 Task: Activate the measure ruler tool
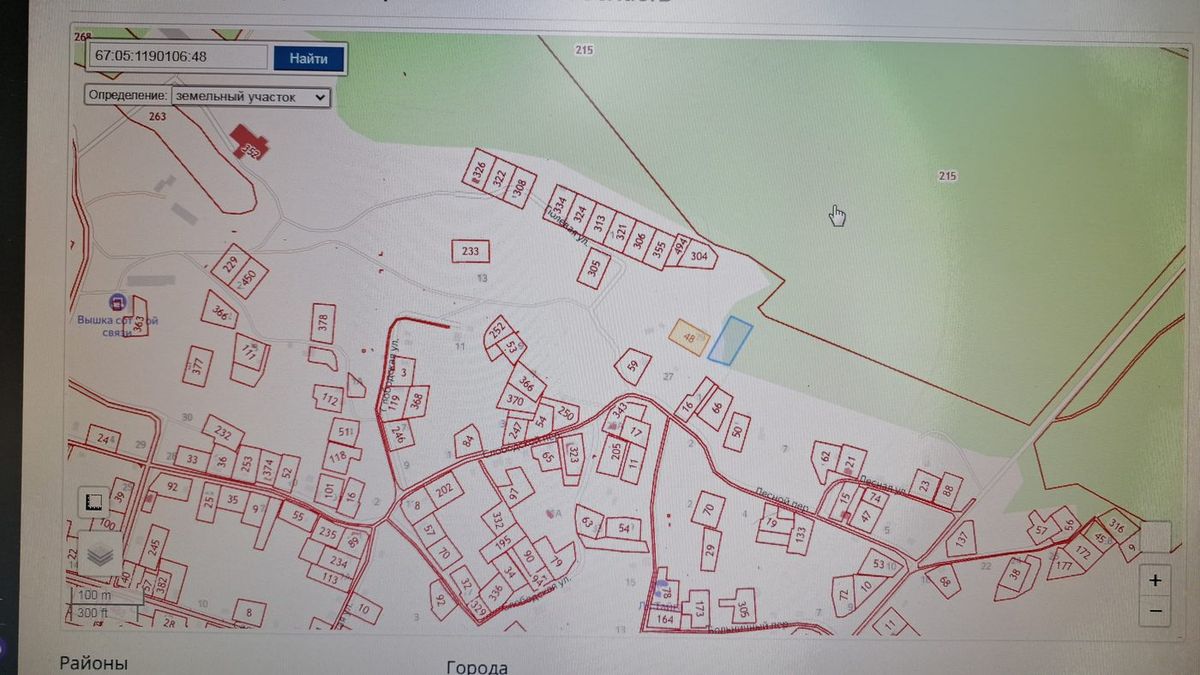(96, 503)
